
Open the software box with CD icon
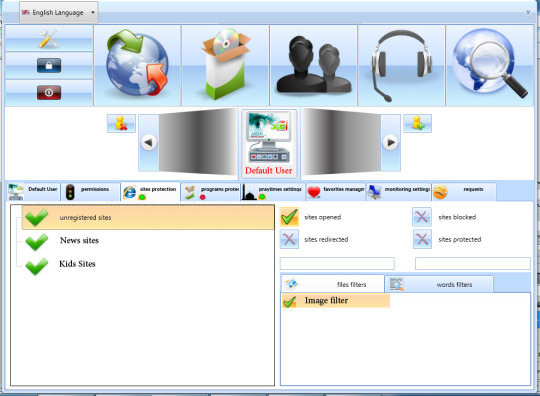(225, 65)
